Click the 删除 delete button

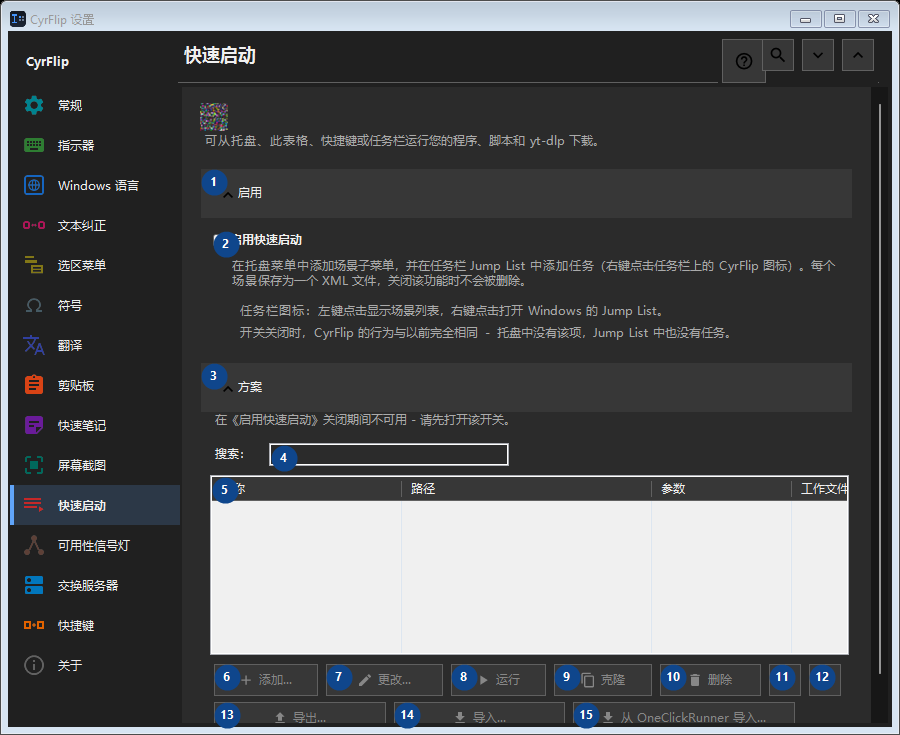[x=711, y=680]
